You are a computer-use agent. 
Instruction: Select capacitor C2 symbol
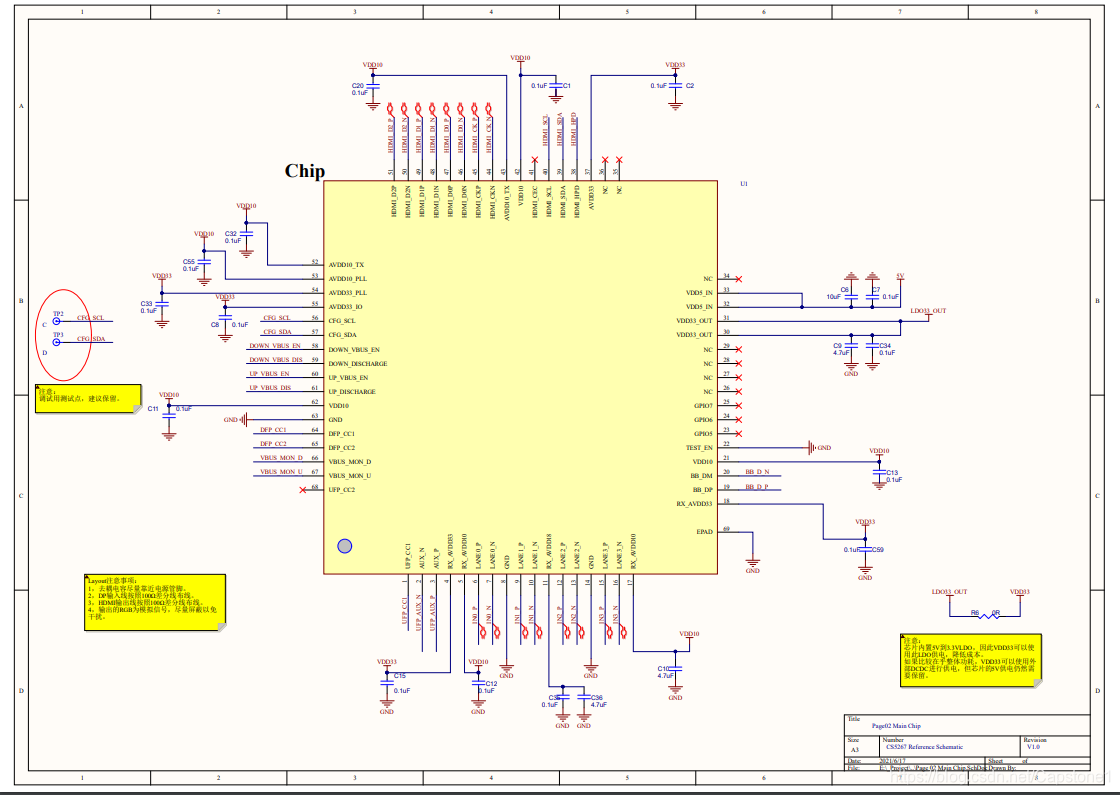(675, 86)
